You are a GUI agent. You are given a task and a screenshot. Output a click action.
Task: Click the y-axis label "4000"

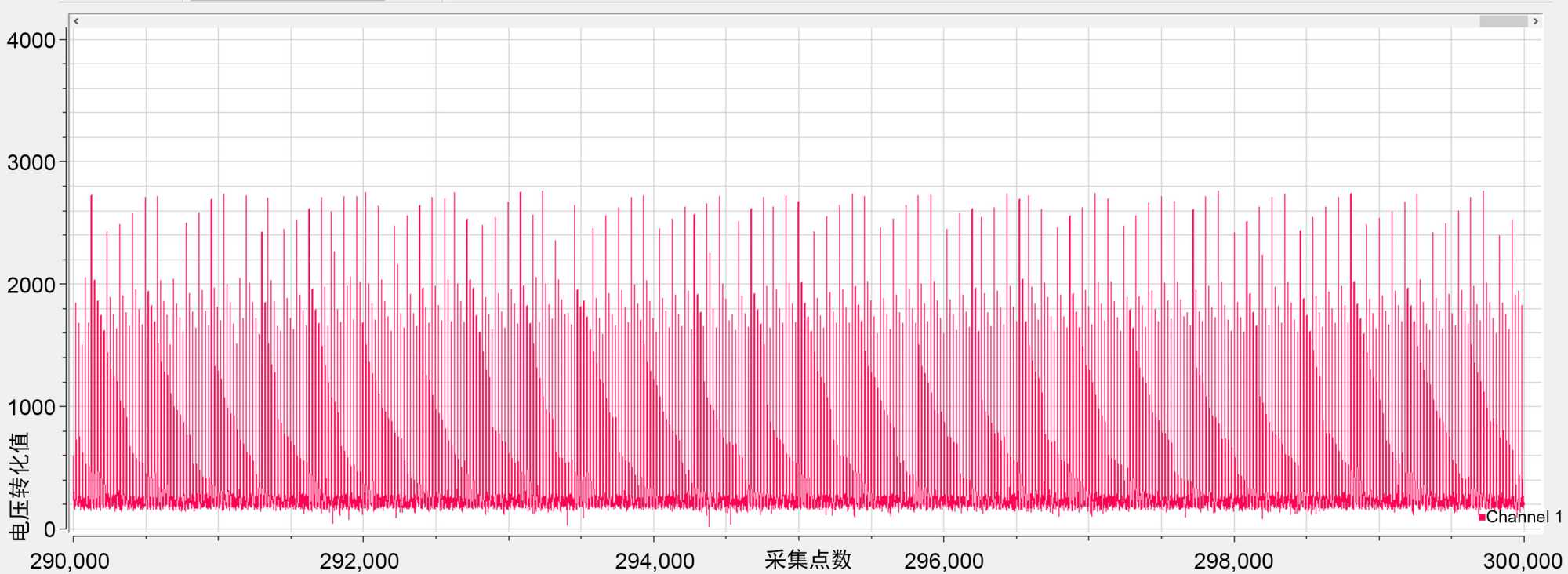click(31, 40)
